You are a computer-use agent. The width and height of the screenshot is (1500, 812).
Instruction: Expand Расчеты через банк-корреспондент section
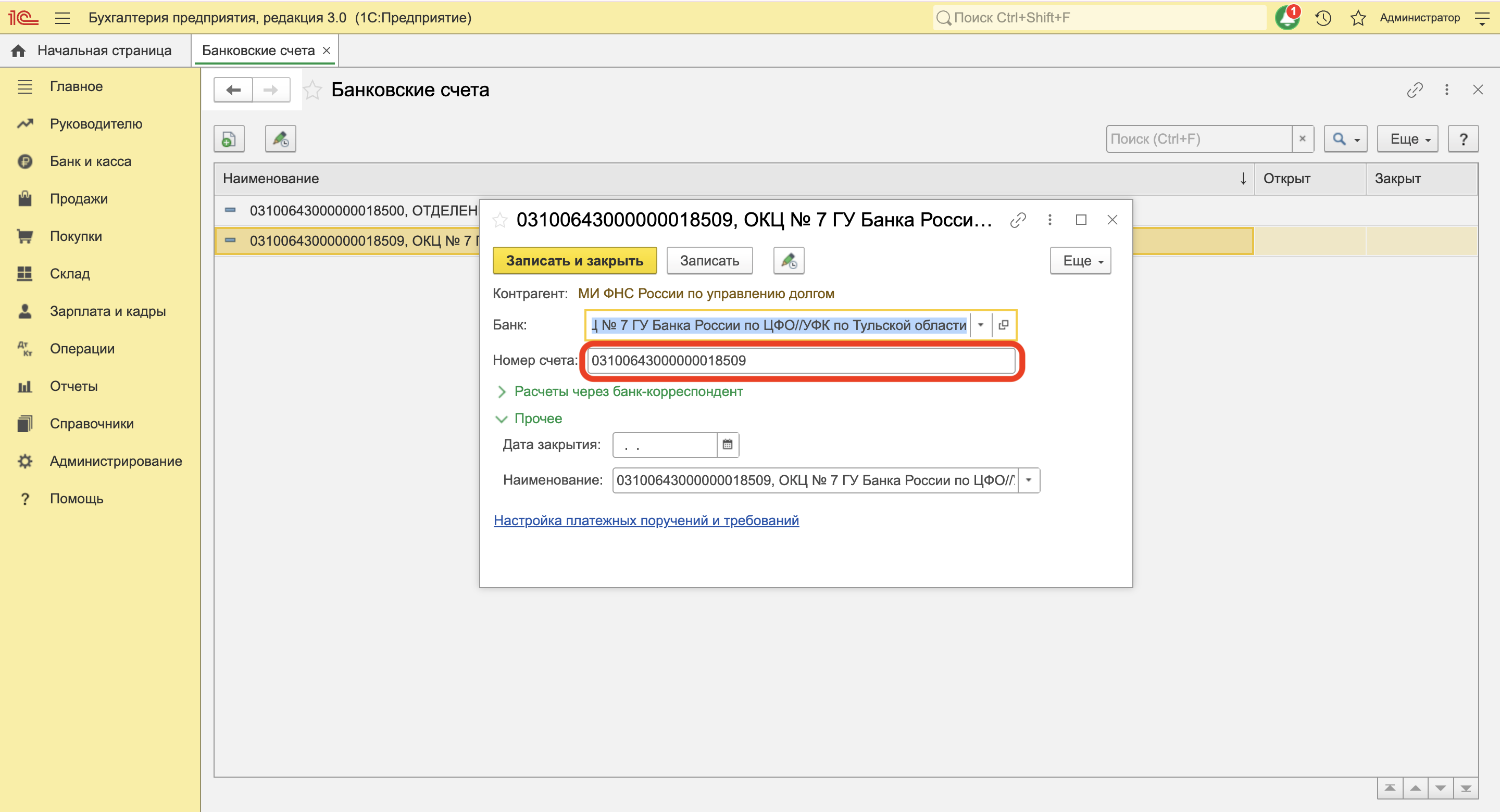[x=628, y=392]
